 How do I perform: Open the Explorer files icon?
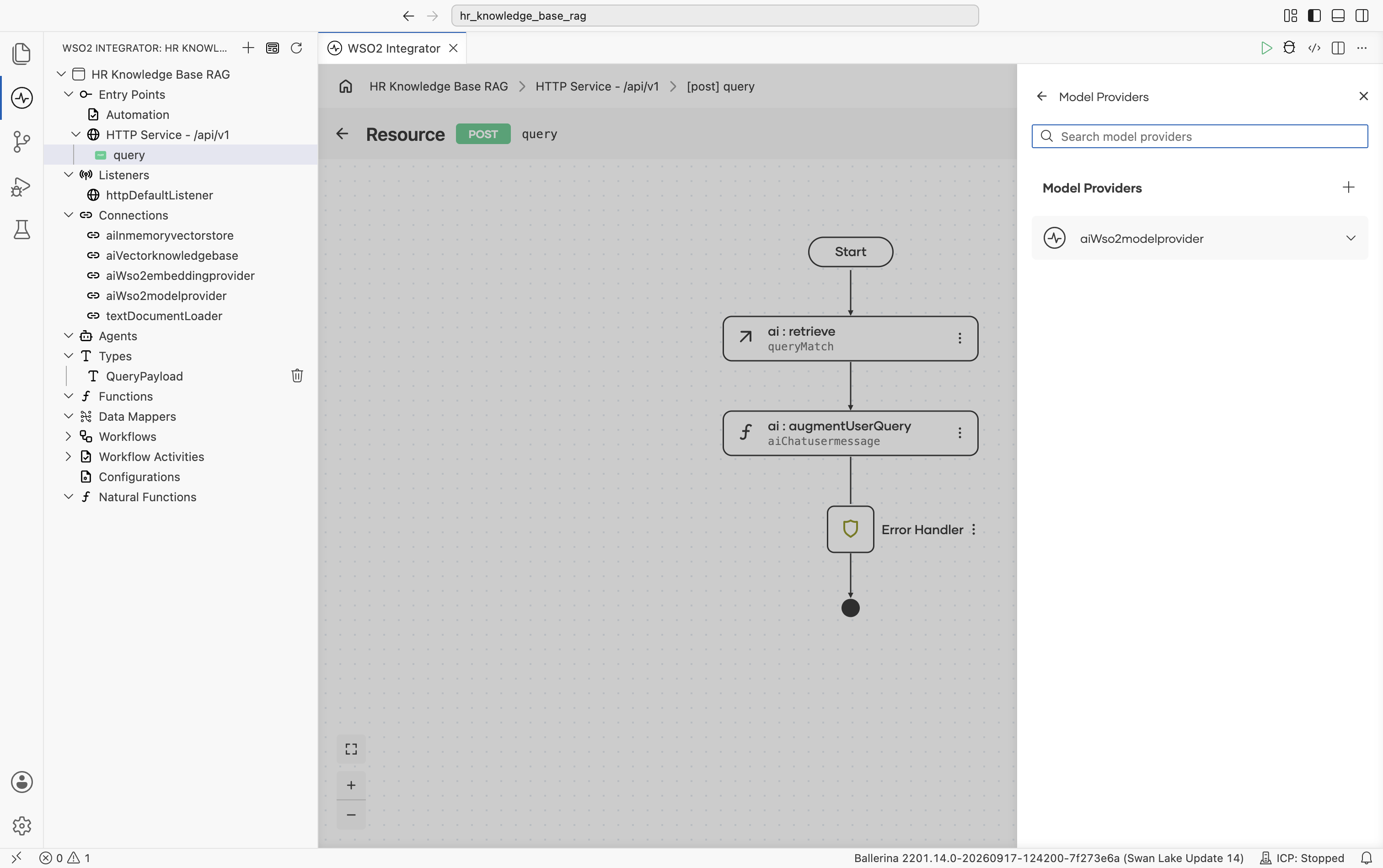[22, 54]
